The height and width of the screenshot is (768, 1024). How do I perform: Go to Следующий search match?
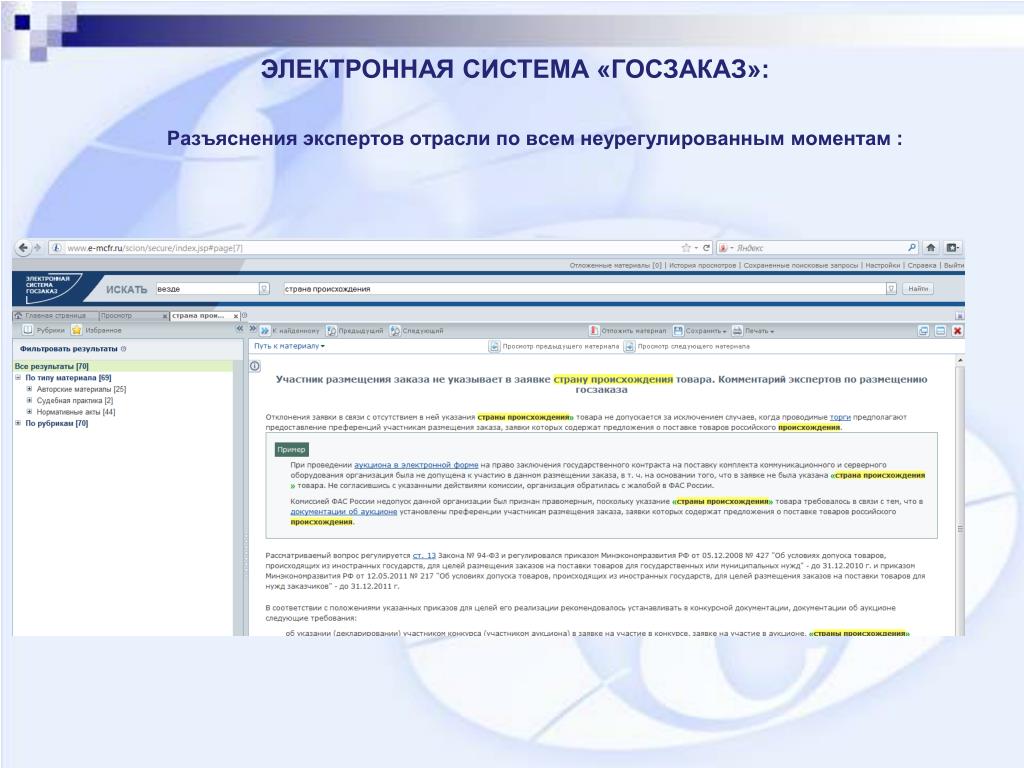pyautogui.click(x=417, y=331)
